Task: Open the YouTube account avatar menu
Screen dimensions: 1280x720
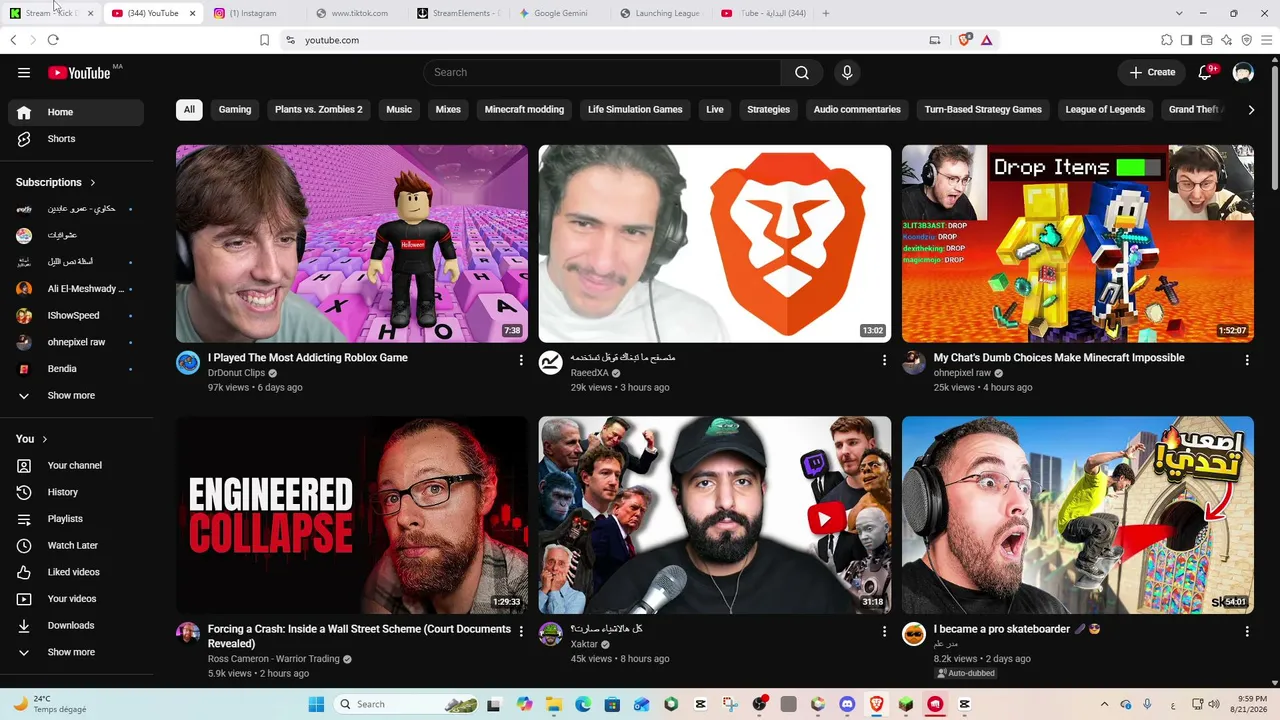Action: [1243, 72]
